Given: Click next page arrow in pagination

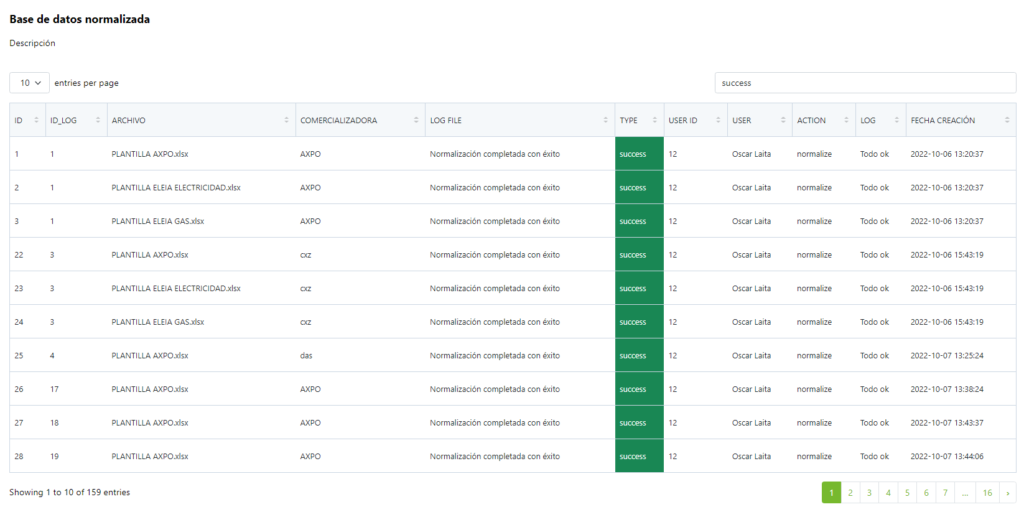Looking at the screenshot, I should pos(1007,492).
